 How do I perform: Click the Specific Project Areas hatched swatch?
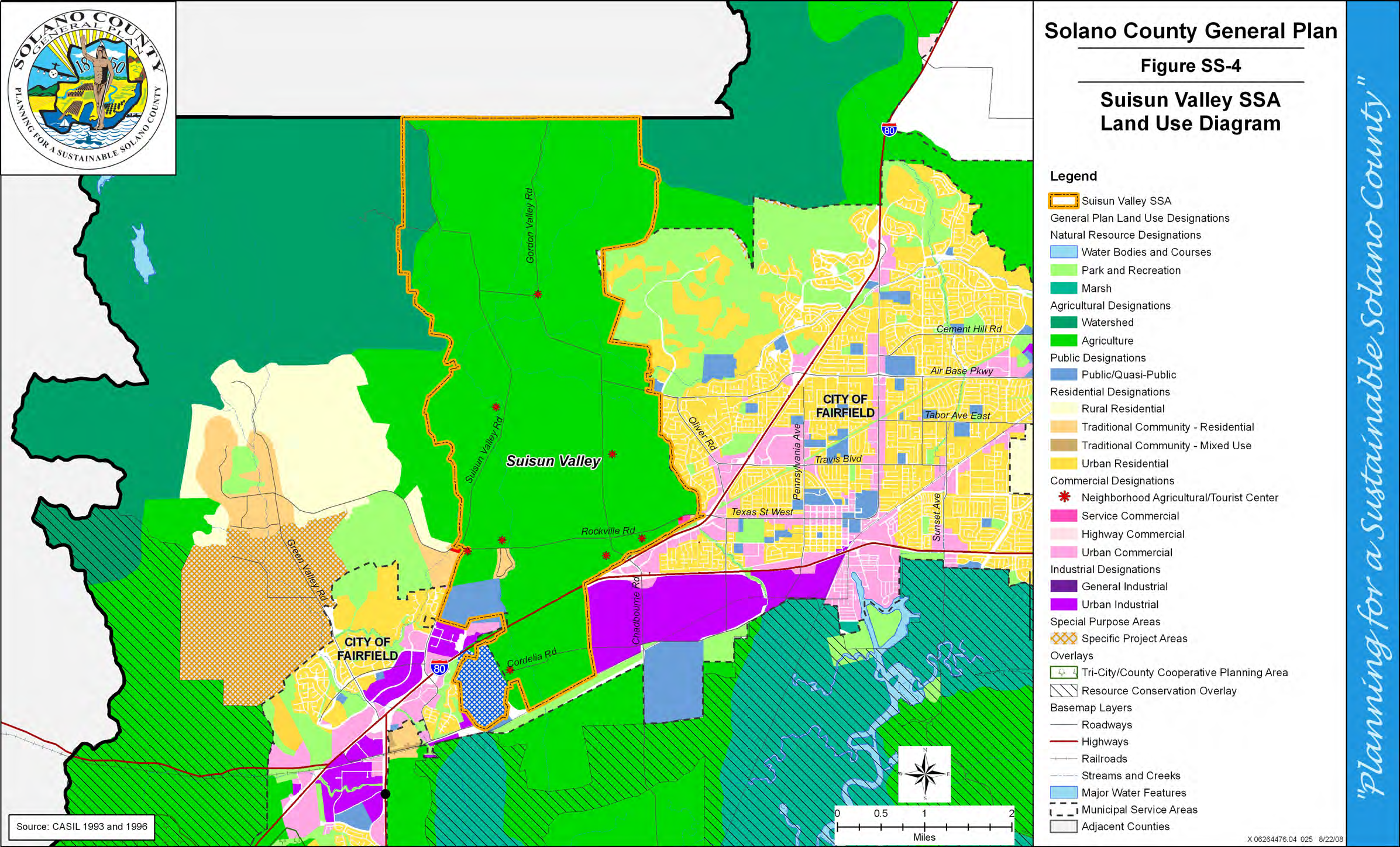[1064, 639]
